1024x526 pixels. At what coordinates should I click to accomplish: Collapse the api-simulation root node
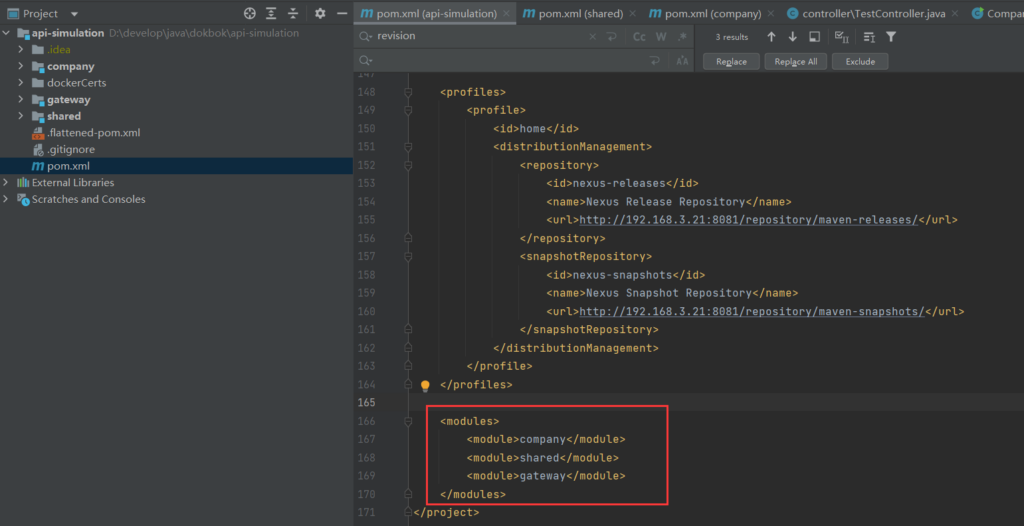pyautogui.click(x=7, y=33)
